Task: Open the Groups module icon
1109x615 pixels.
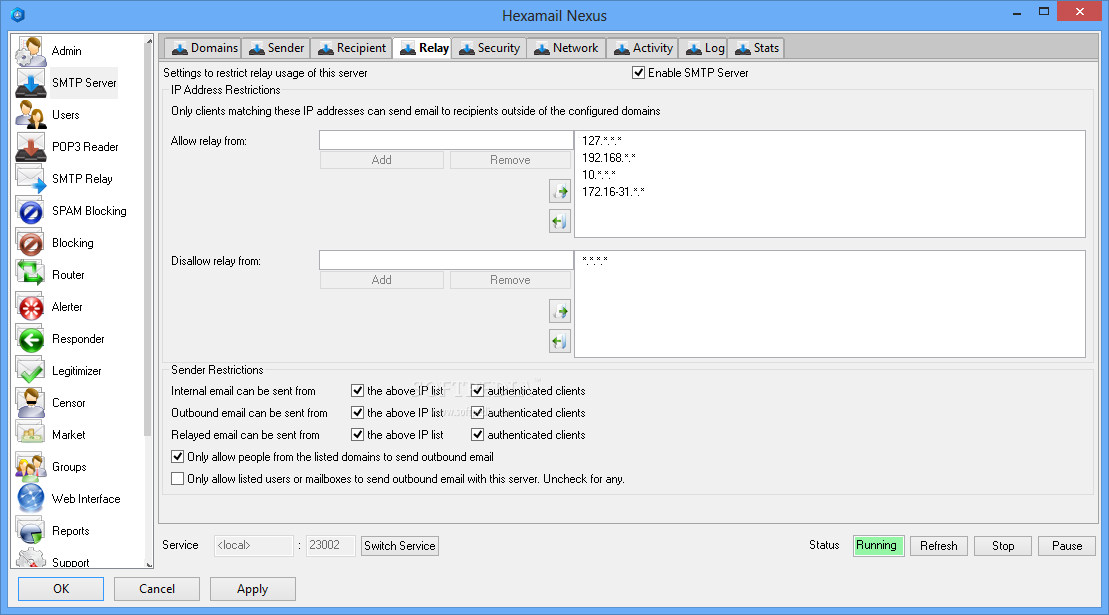Action: tap(30, 467)
